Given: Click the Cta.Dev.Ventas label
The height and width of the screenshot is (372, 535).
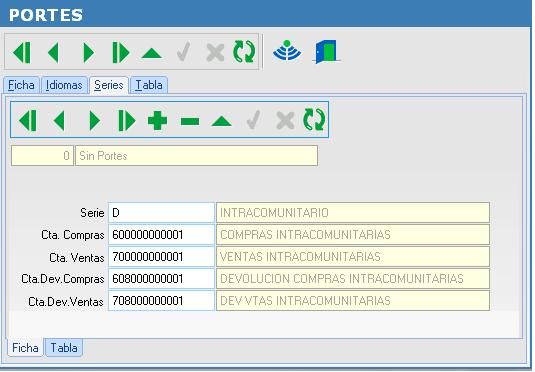Looking at the screenshot, I should pyautogui.click(x=66, y=302).
